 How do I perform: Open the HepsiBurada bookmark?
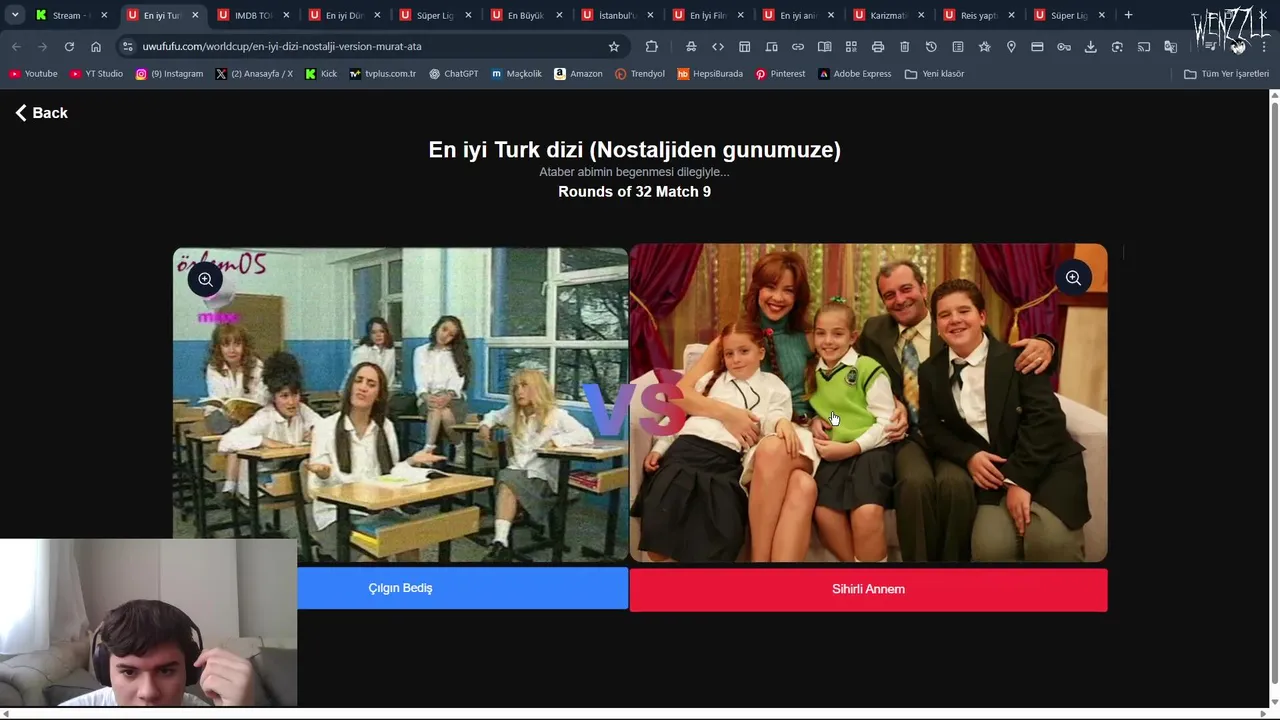(x=710, y=74)
